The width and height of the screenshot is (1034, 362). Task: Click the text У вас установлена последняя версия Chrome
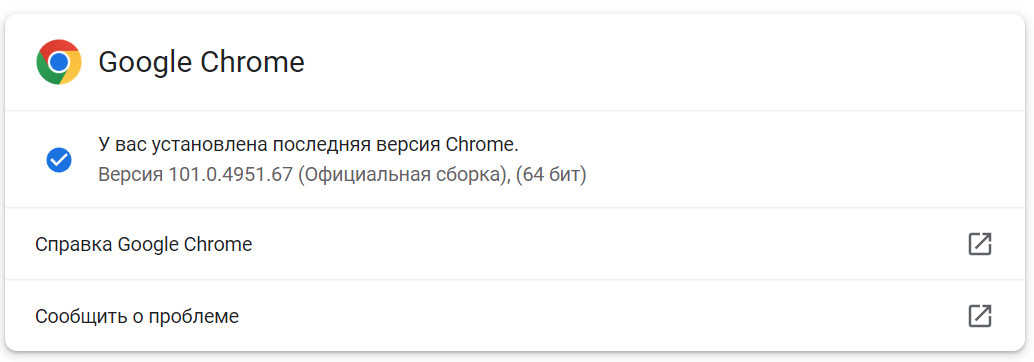tap(309, 145)
